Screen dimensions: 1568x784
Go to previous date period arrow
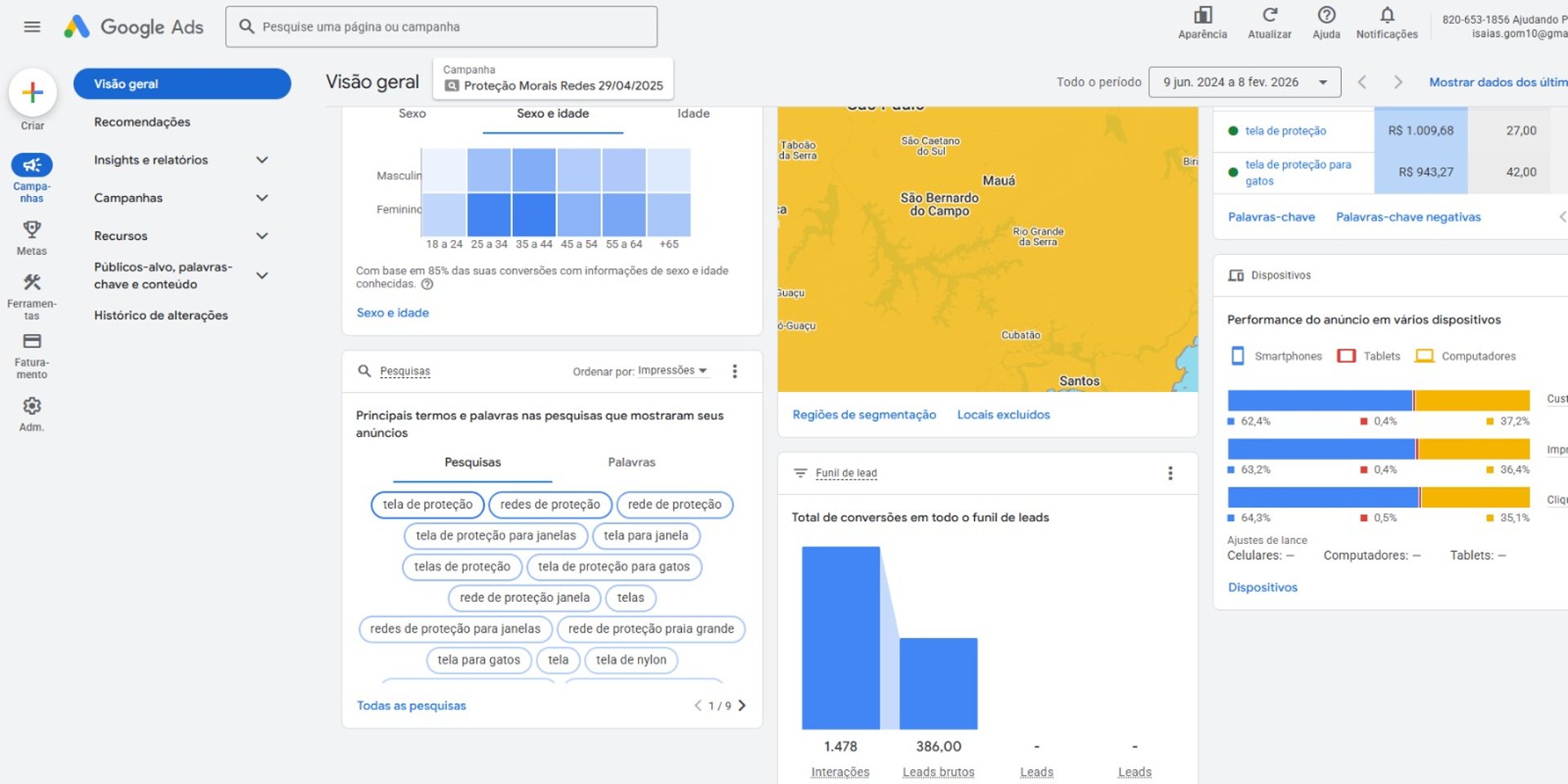(x=1361, y=82)
